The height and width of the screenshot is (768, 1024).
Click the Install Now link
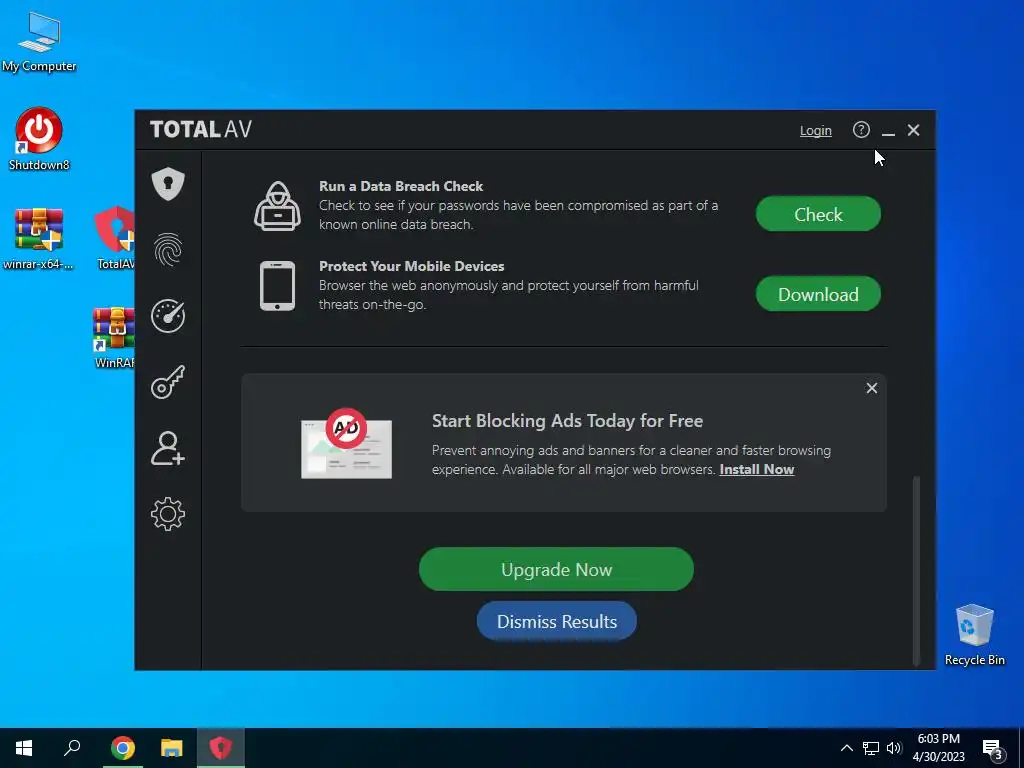tap(756, 470)
